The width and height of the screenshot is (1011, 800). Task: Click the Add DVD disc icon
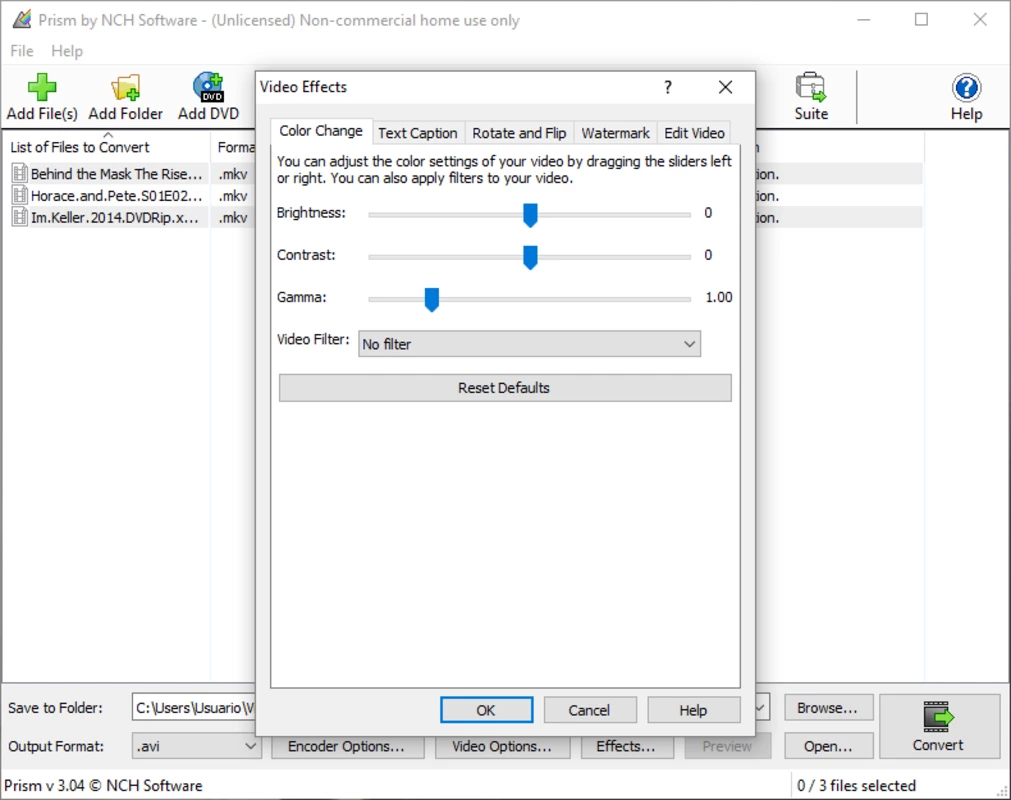click(208, 88)
